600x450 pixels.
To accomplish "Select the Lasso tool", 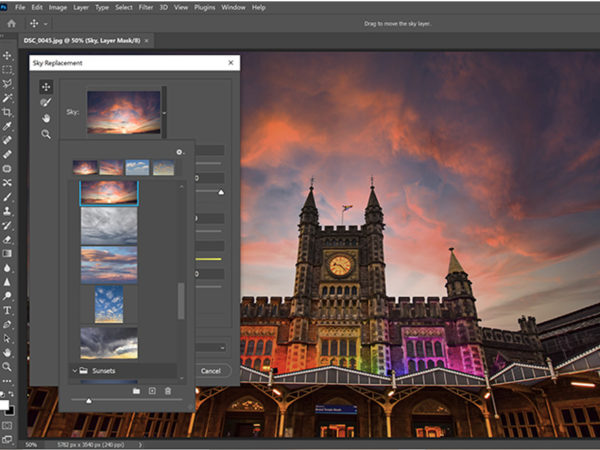I will (7, 84).
